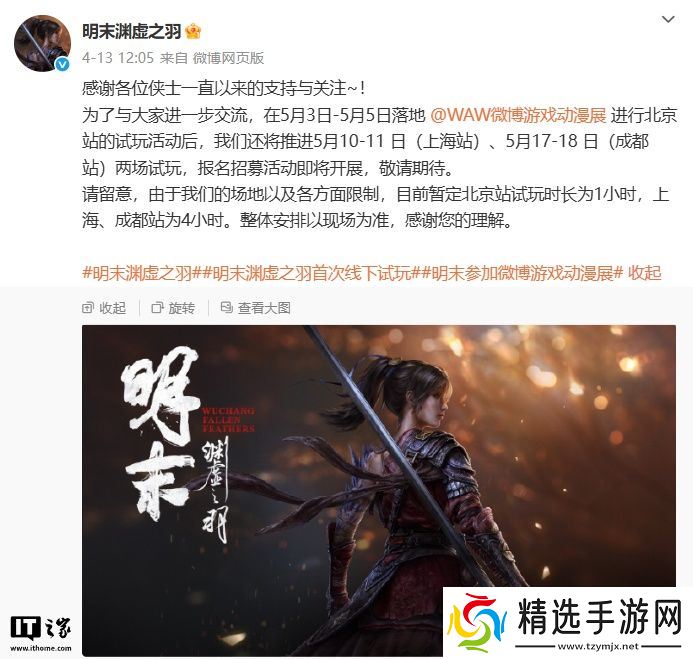The image size is (693, 659).
Task: Expand the post options chevron menu
Action: (x=668, y=19)
